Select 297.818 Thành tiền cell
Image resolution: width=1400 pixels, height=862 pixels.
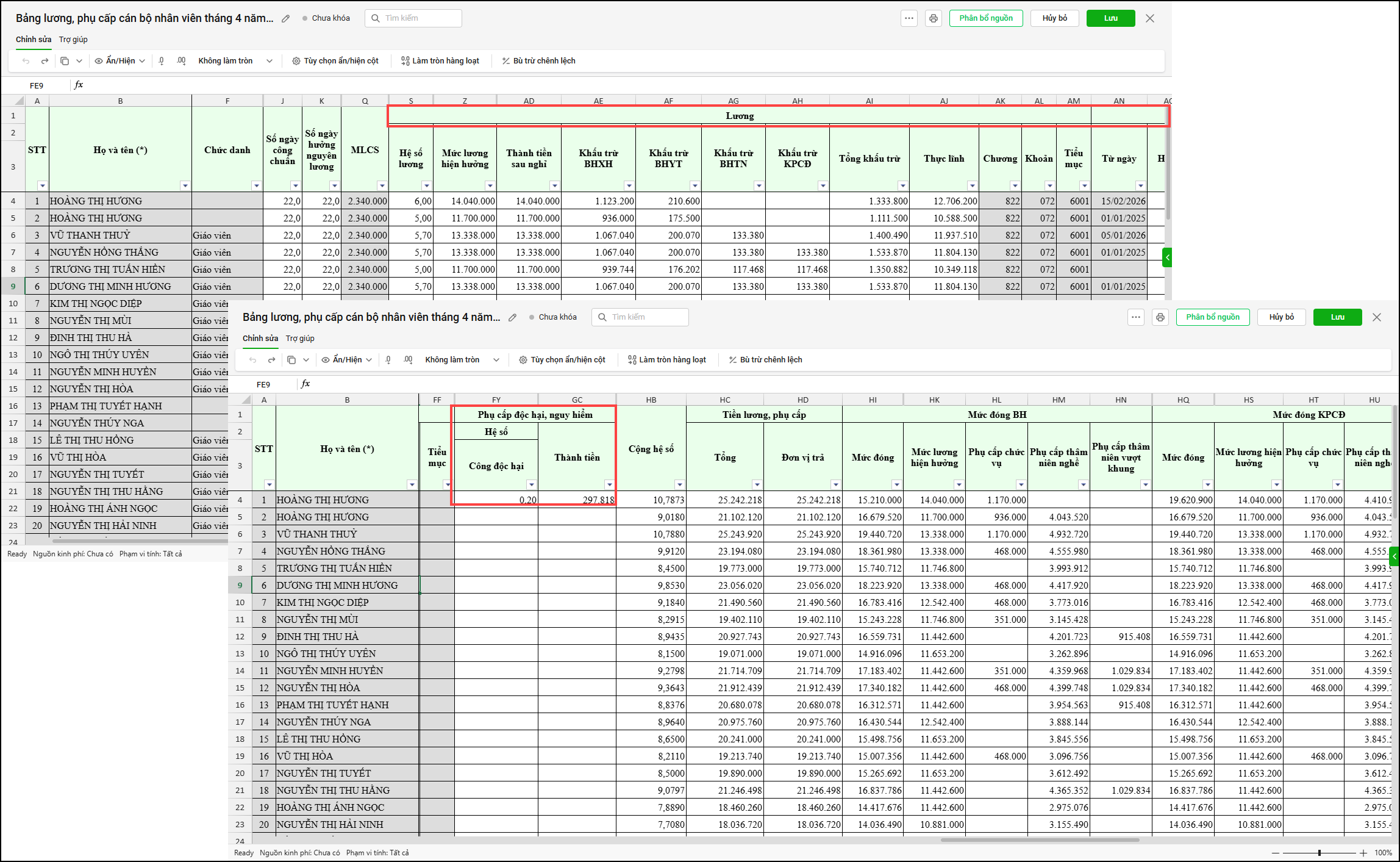[577, 500]
